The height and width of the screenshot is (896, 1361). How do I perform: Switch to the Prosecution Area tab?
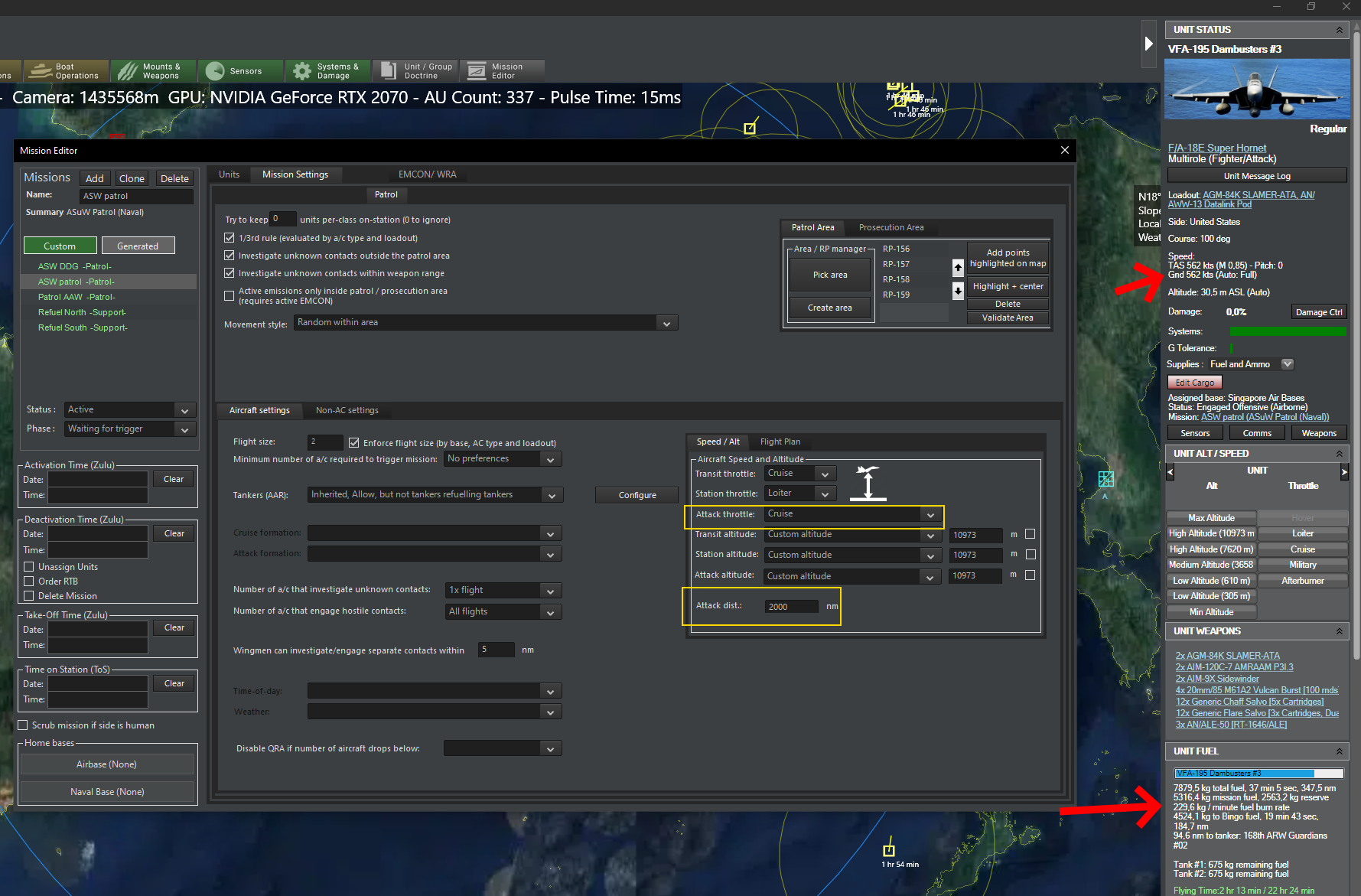tap(891, 227)
